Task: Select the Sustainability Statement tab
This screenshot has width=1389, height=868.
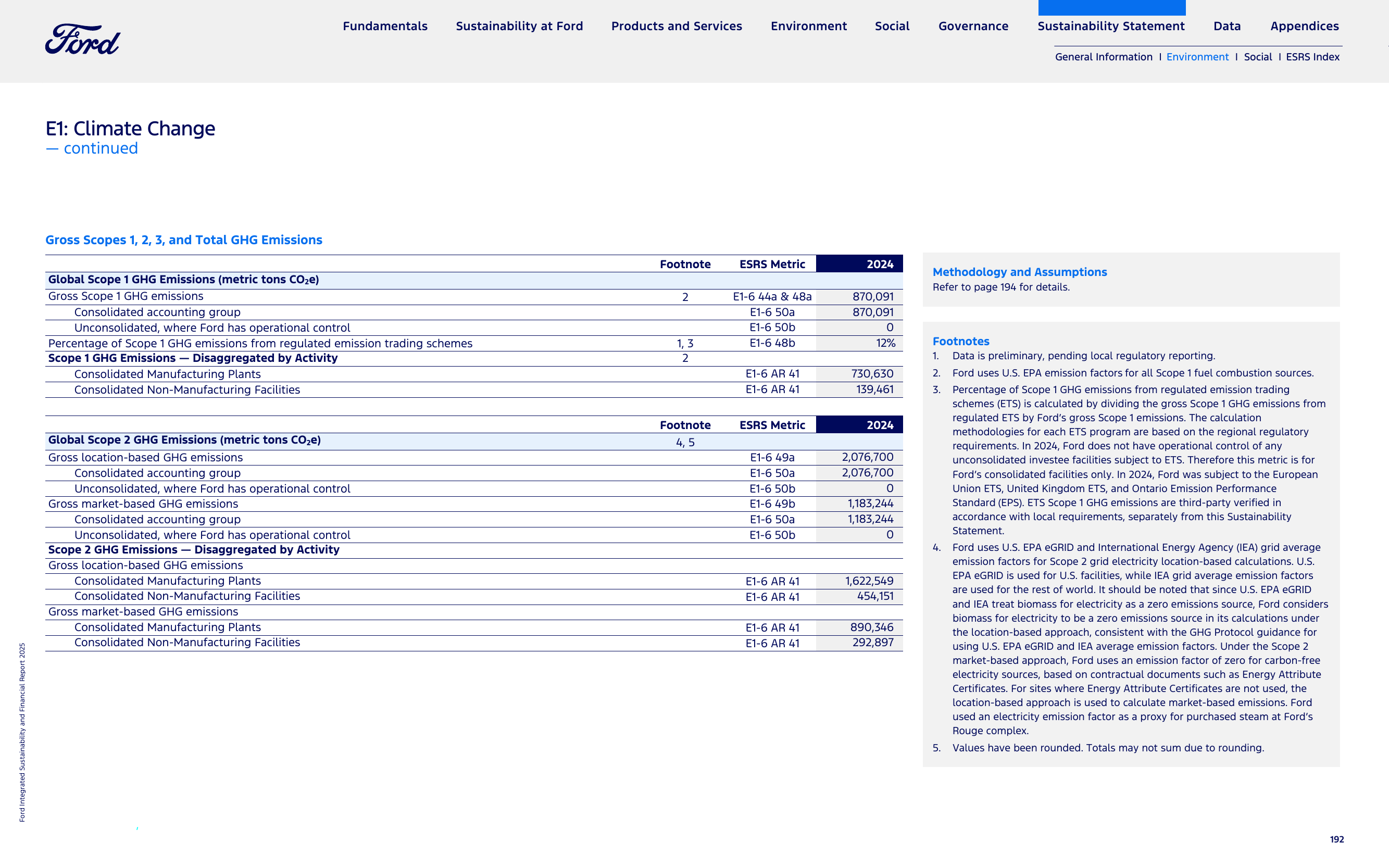Action: tap(1111, 27)
